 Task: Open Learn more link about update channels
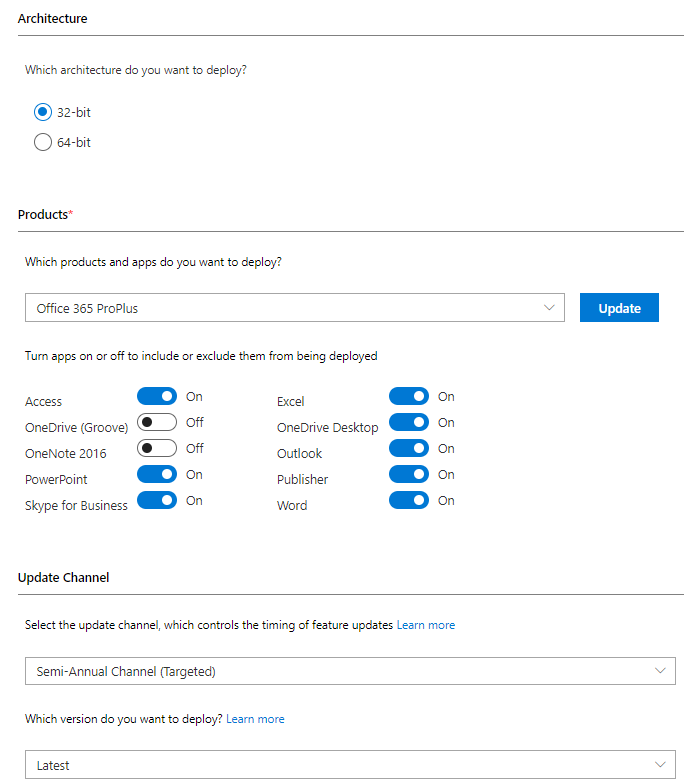pos(426,625)
